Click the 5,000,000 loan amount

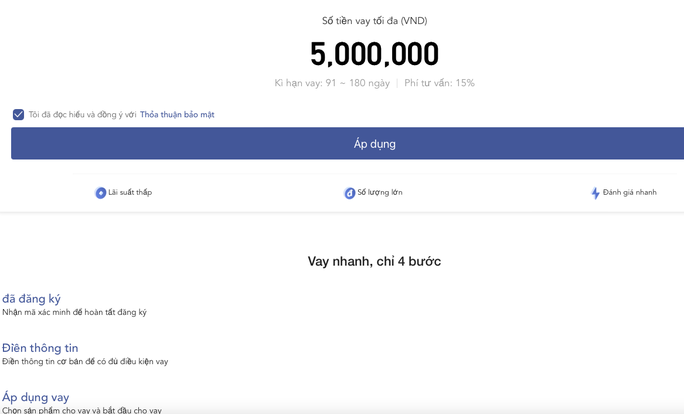[374, 54]
